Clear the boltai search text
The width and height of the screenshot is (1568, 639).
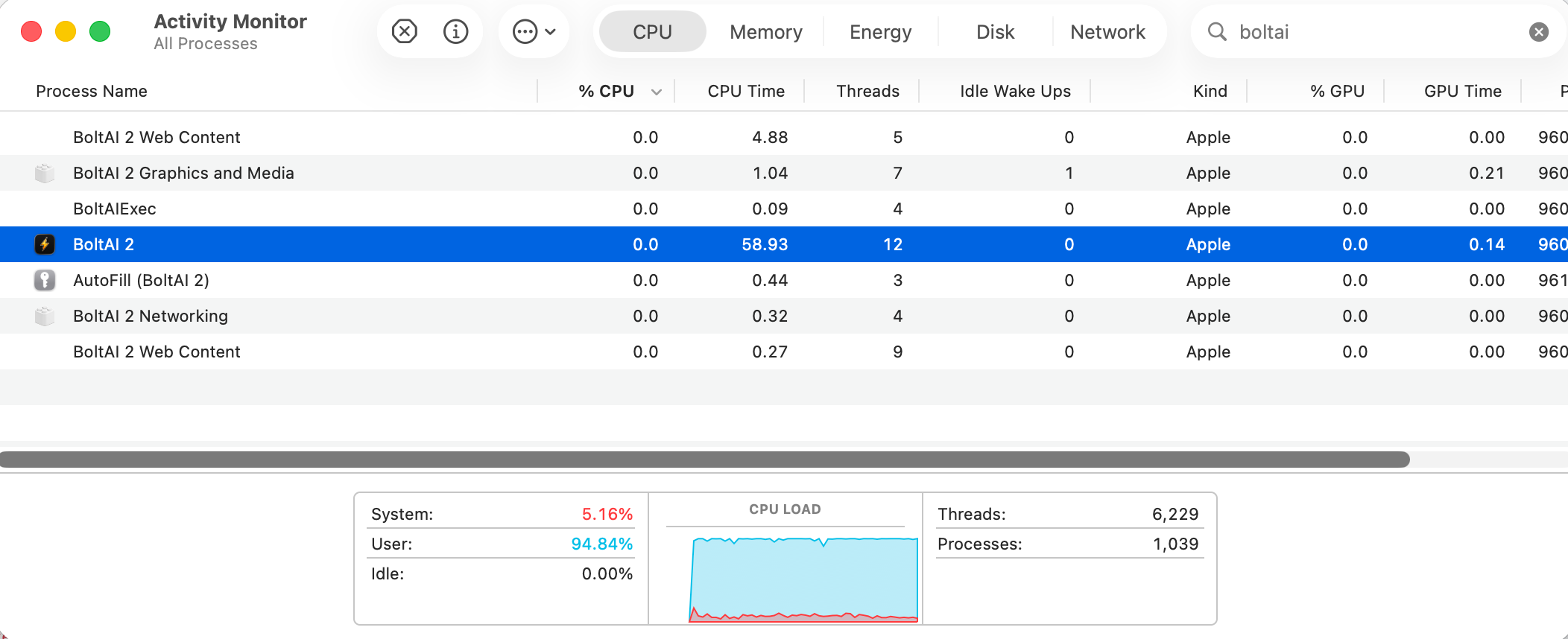coord(1539,31)
